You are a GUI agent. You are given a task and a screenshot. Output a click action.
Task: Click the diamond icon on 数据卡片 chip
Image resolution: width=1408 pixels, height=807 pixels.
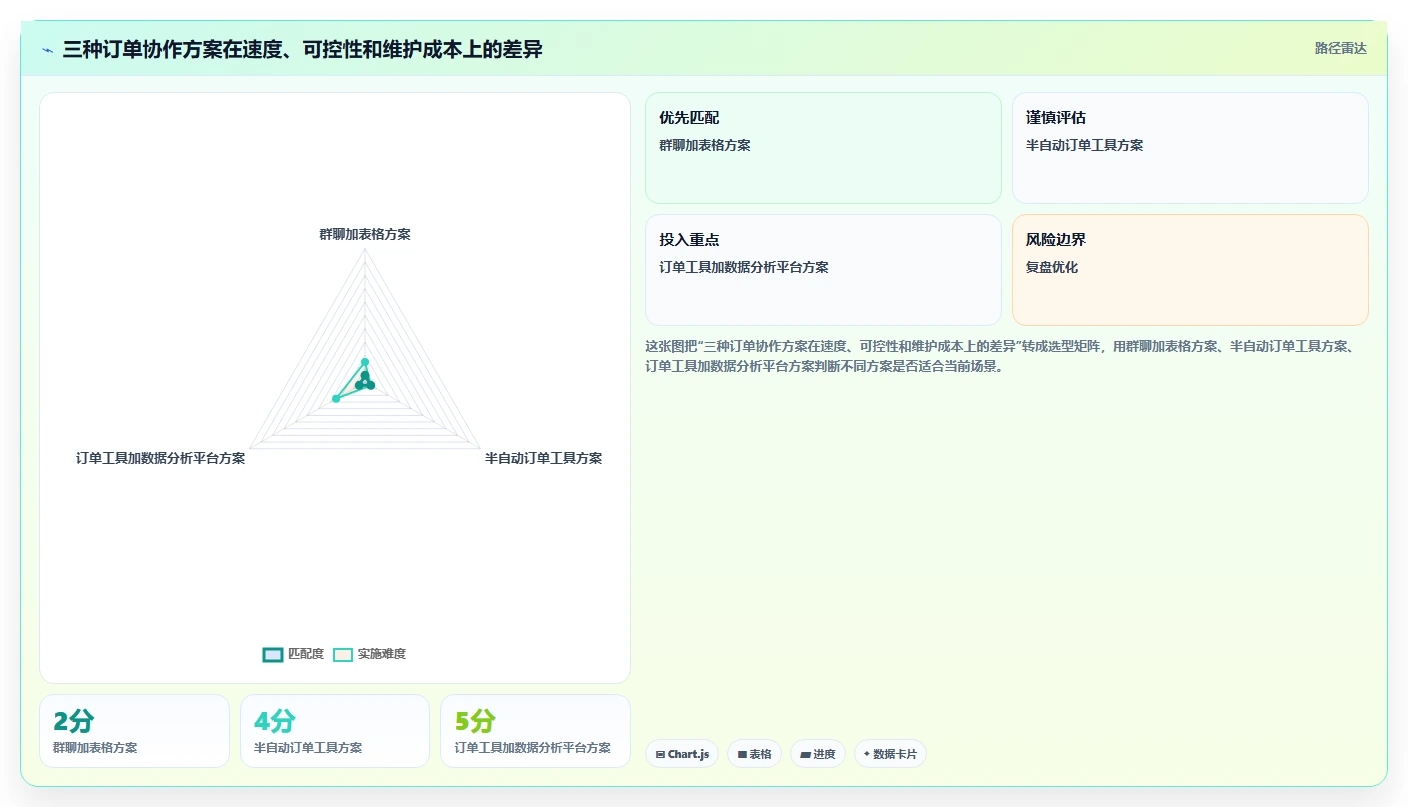pyautogui.click(x=867, y=754)
